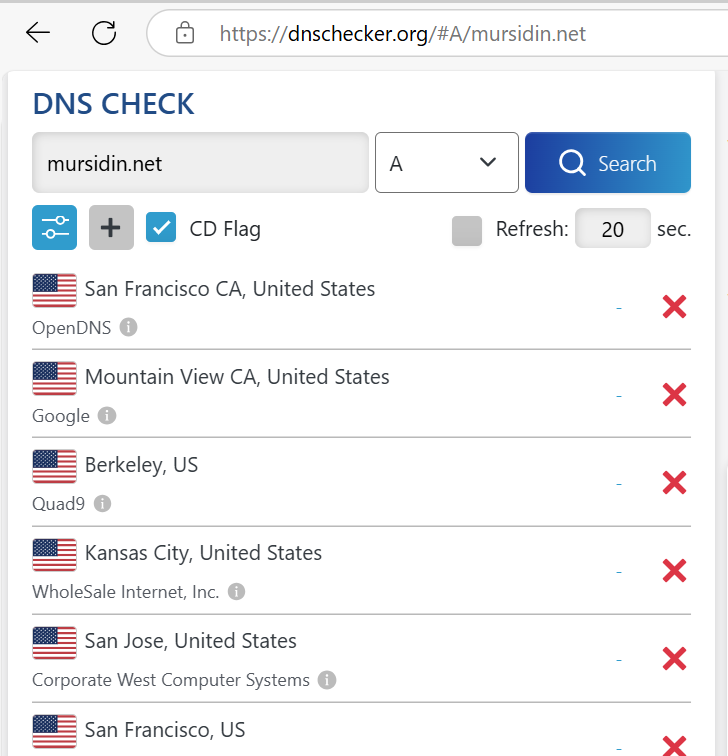This screenshot has height=756, width=728.
Task: Edit the refresh seconds value field
Action: 612,229
